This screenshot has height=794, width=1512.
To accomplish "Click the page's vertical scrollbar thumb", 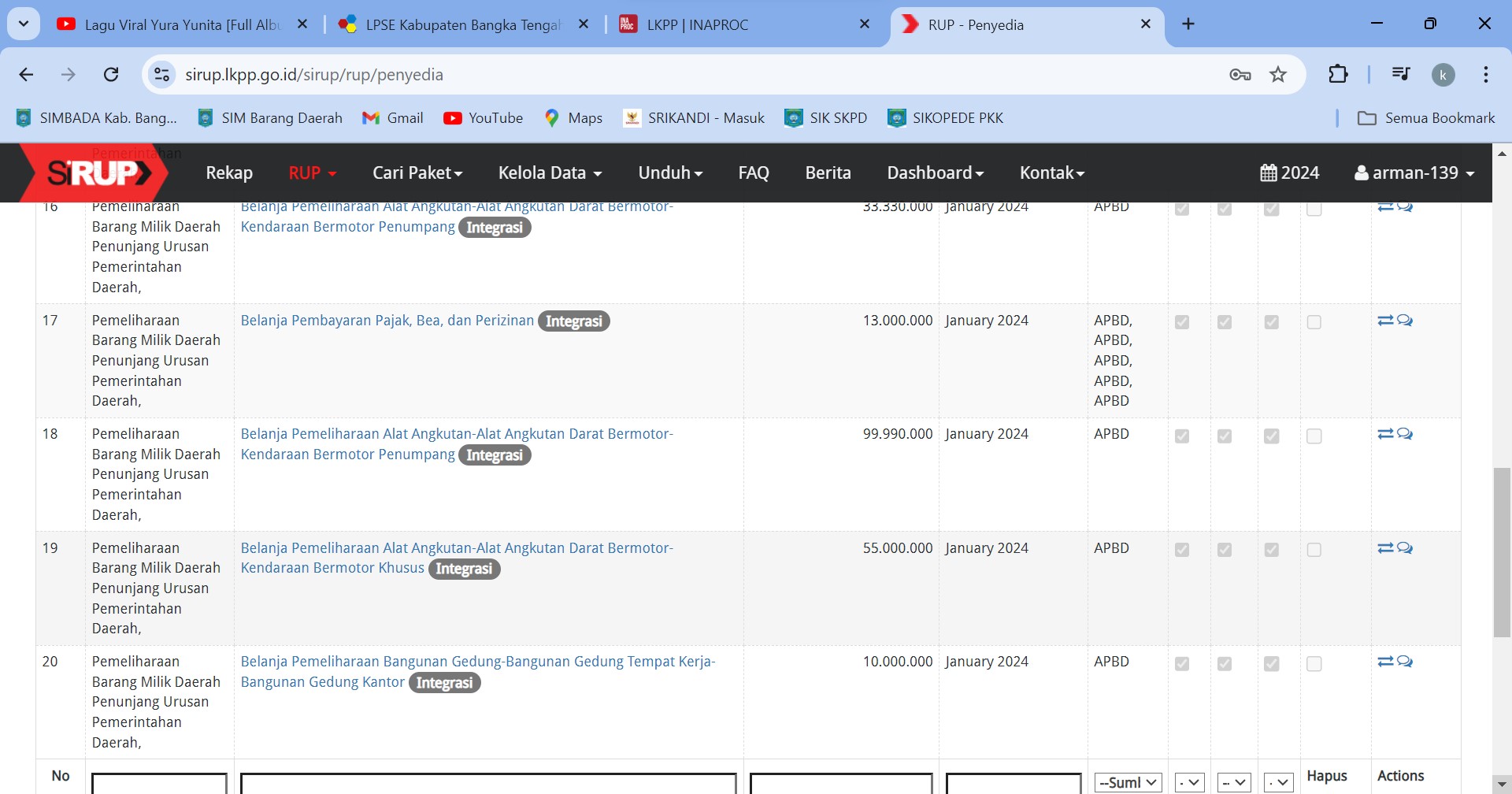I will (1502, 551).
